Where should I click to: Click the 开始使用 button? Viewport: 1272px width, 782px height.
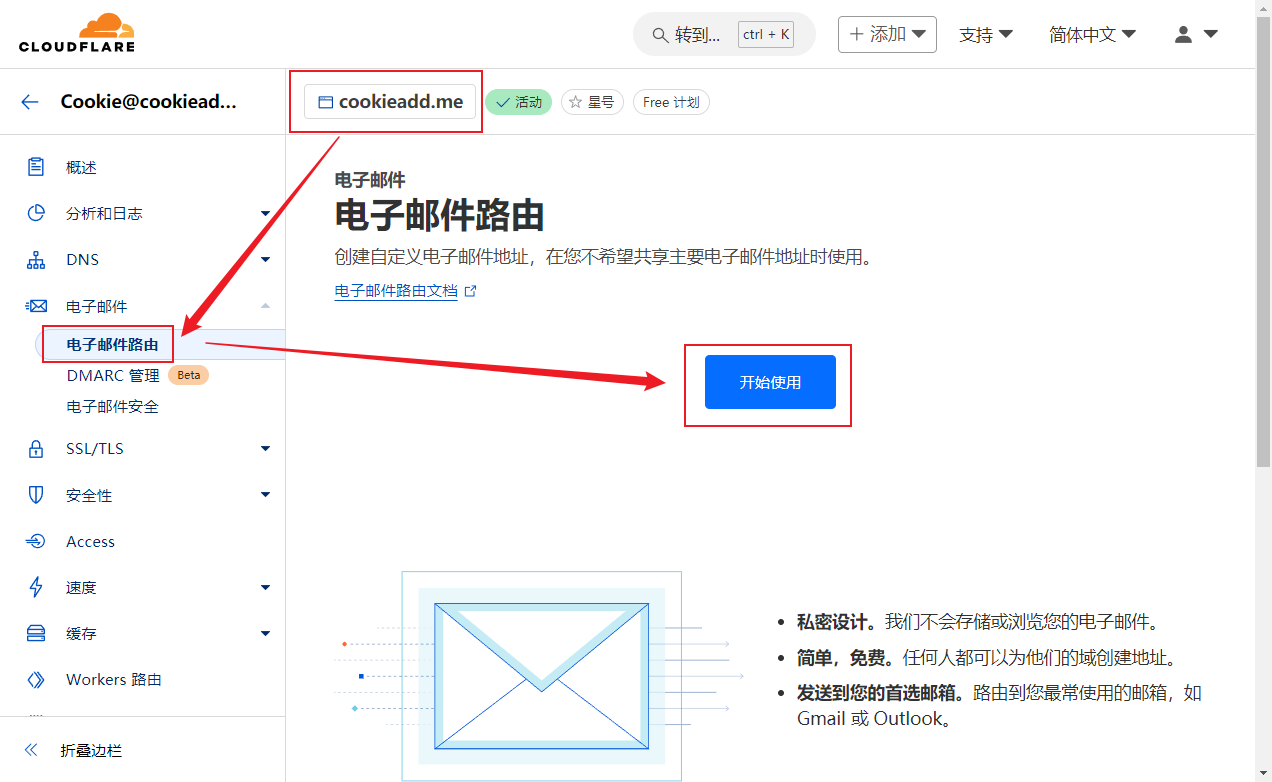coord(769,382)
